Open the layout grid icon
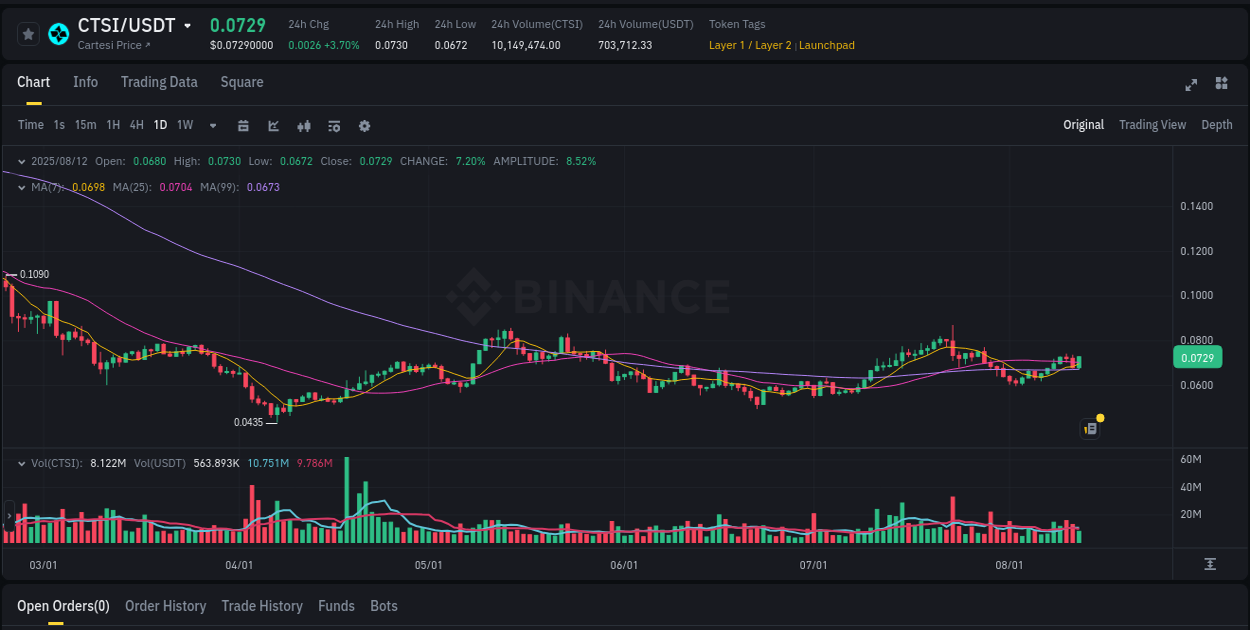 pyautogui.click(x=1220, y=85)
